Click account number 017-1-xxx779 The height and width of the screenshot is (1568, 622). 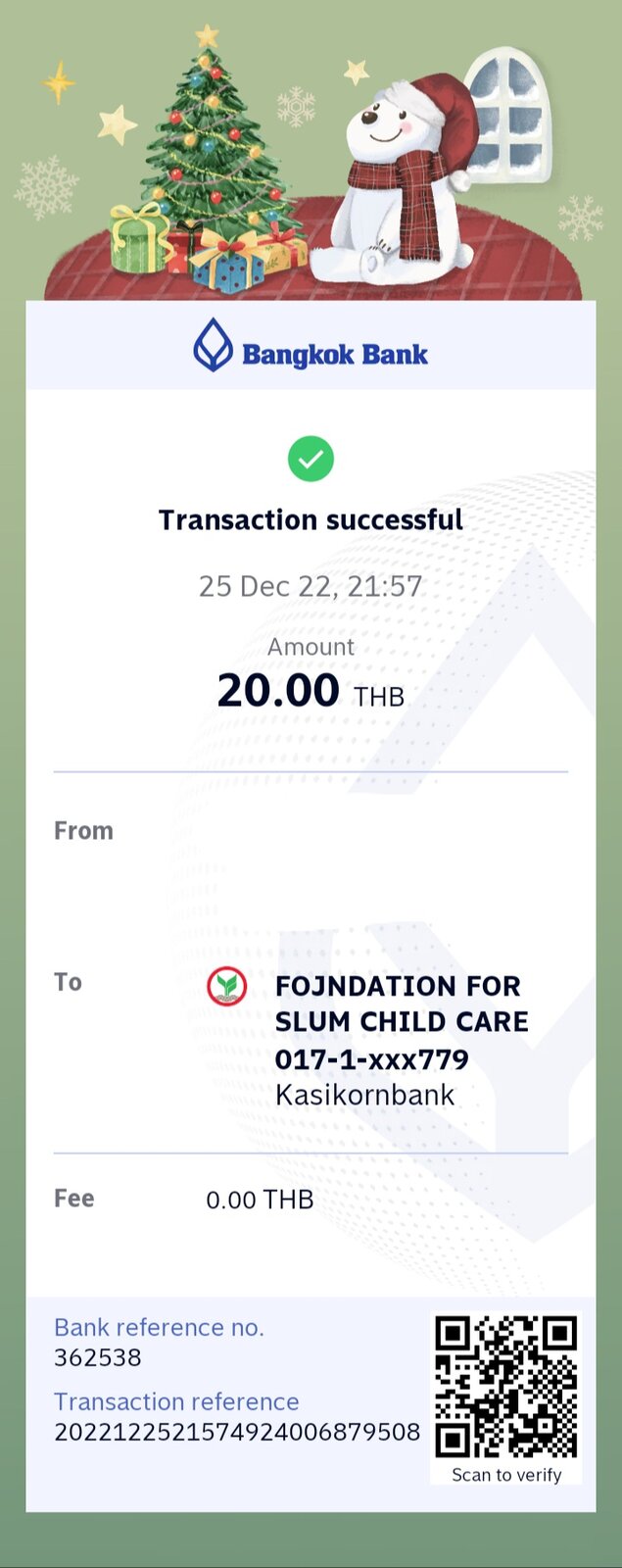tap(371, 1059)
